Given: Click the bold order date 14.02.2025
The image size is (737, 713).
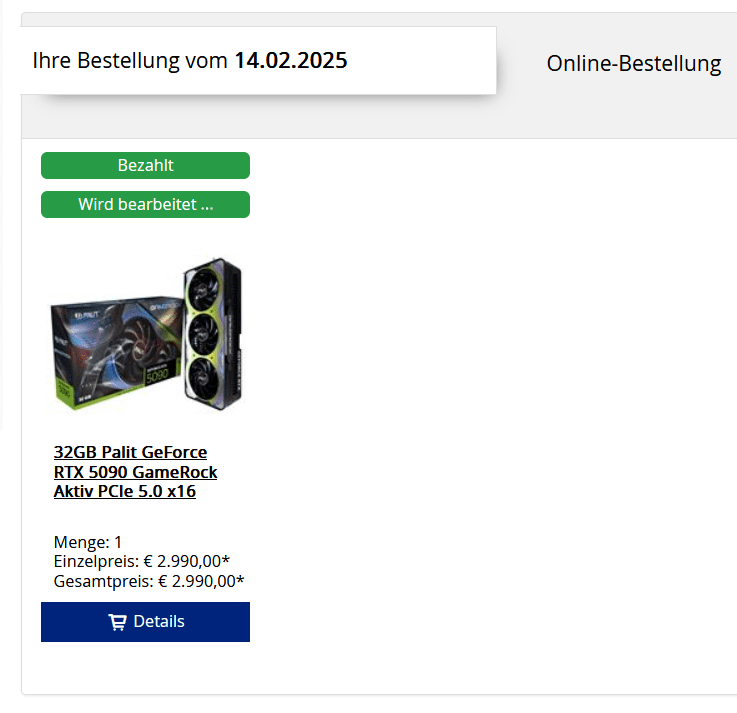Looking at the screenshot, I should (x=291, y=61).
